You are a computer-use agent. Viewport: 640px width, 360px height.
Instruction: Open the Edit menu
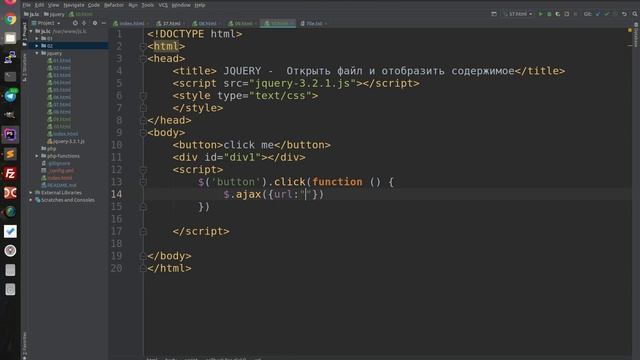click(39, 5)
